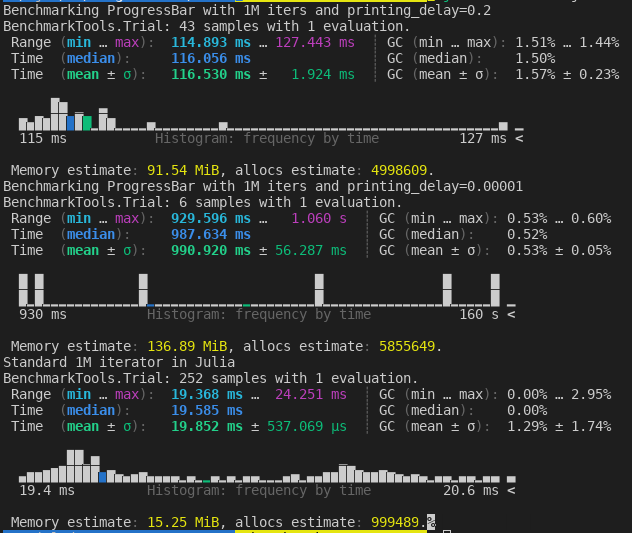
Task: Click the minimum time 114.893 ms
Action: (x=211, y=42)
